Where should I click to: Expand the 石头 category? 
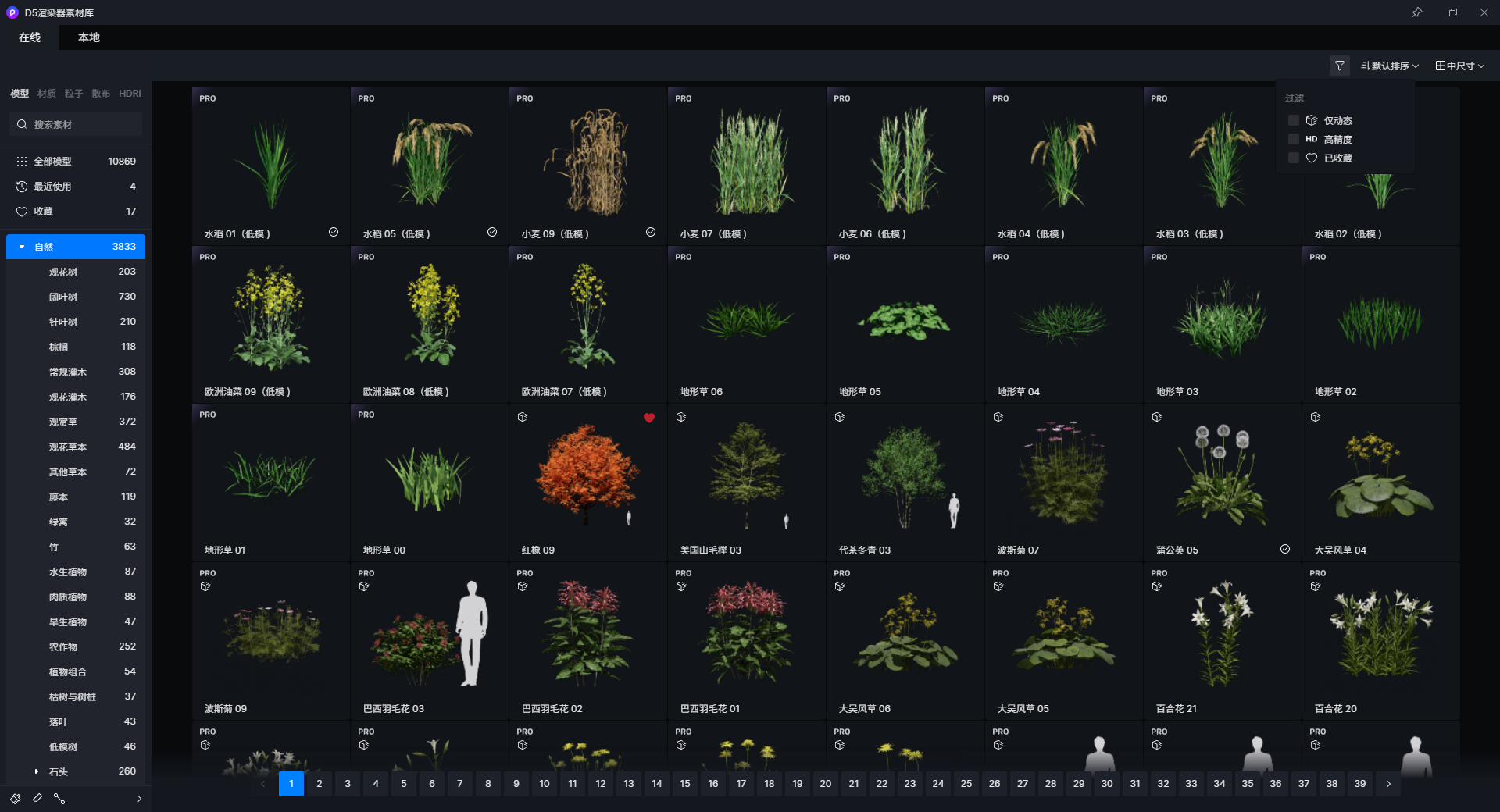(x=37, y=771)
